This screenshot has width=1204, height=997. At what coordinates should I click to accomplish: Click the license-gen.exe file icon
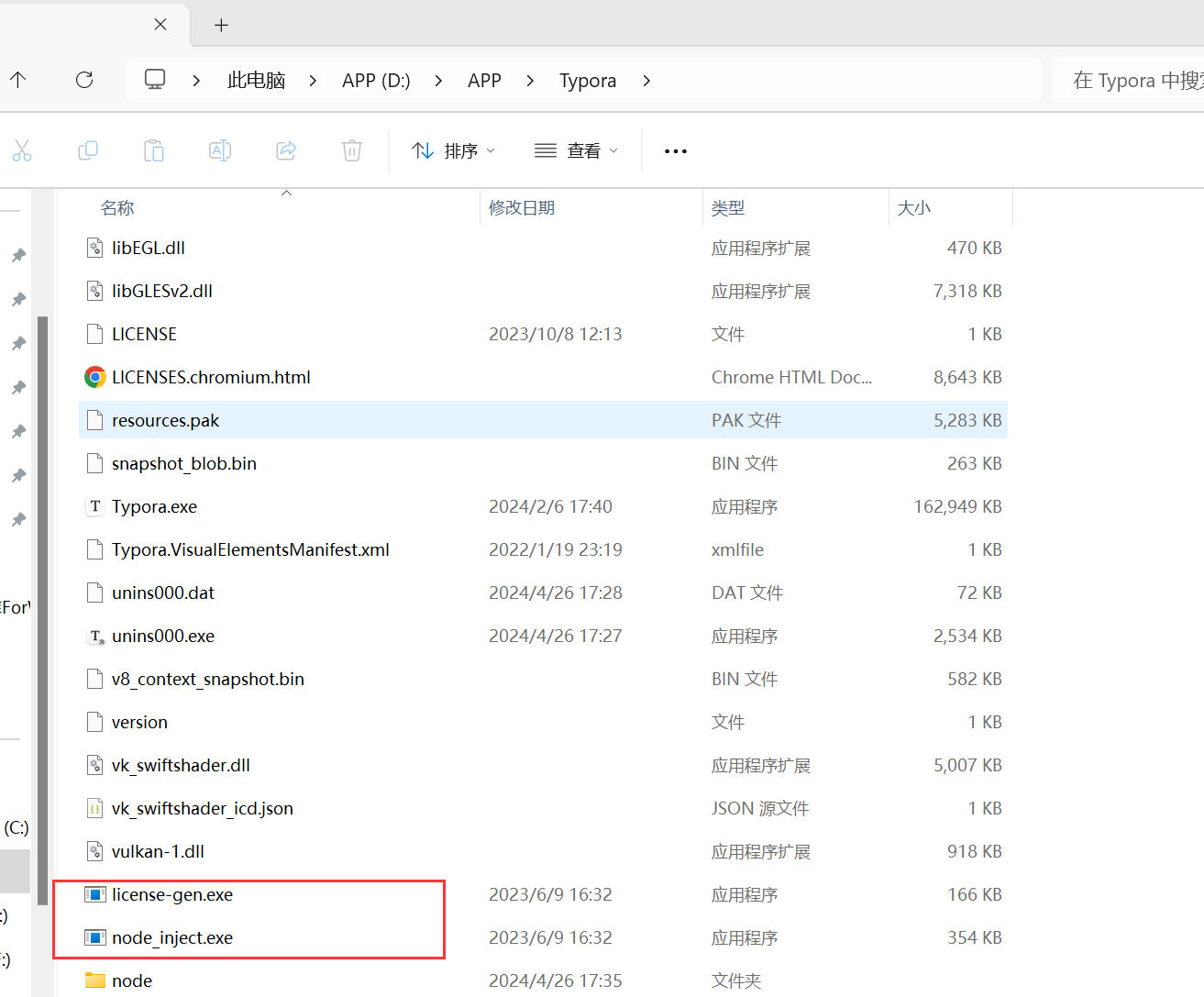click(x=94, y=894)
